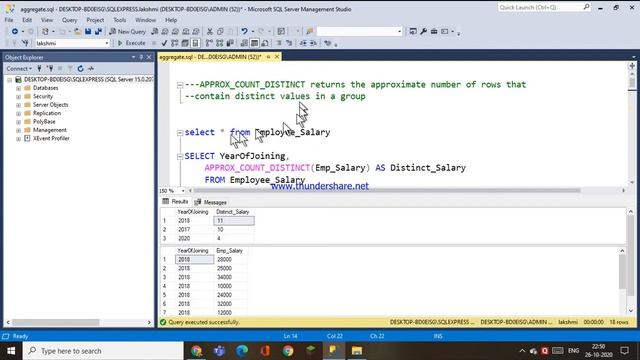The width and height of the screenshot is (640, 360).
Task: Click Refresh icon in Object Explorer
Action: point(80,69)
